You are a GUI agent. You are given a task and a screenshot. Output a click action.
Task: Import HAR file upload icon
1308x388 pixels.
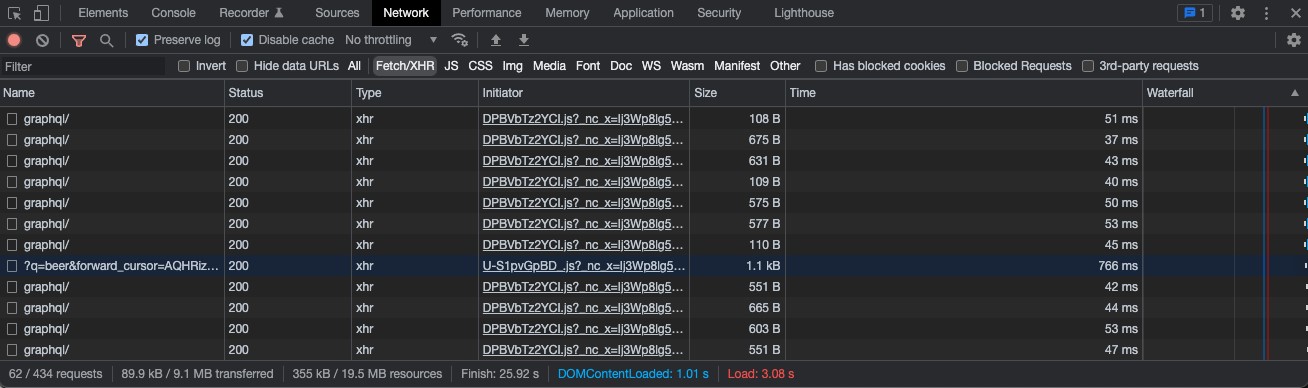[495, 40]
